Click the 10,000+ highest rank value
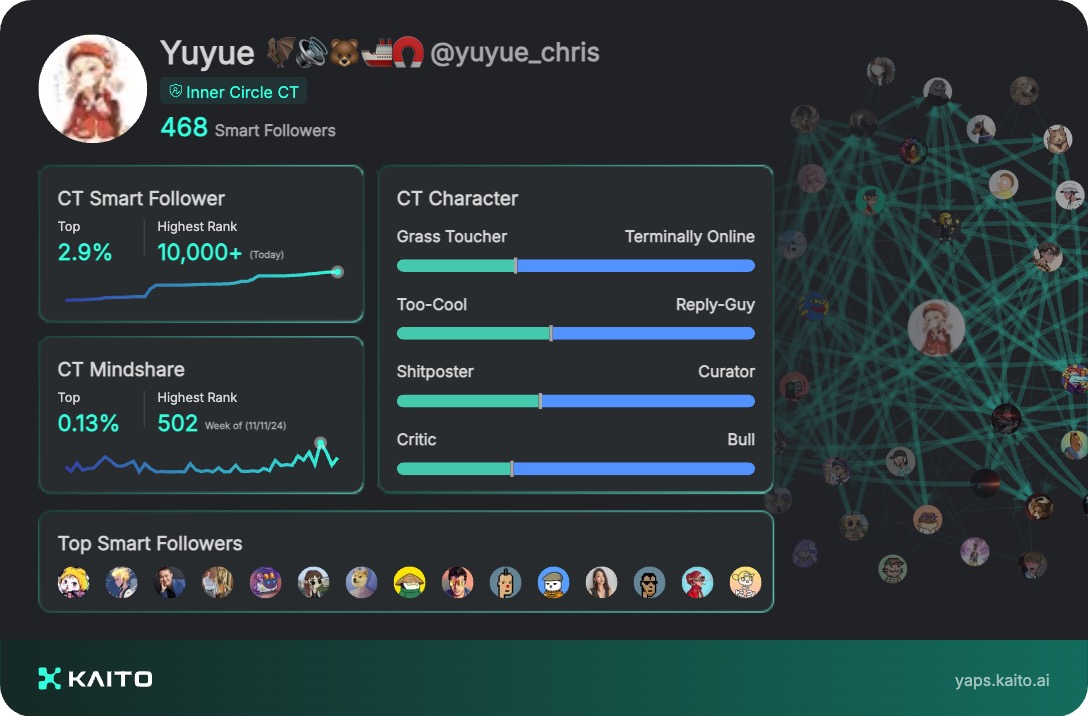This screenshot has height=716, width=1088. [x=199, y=252]
